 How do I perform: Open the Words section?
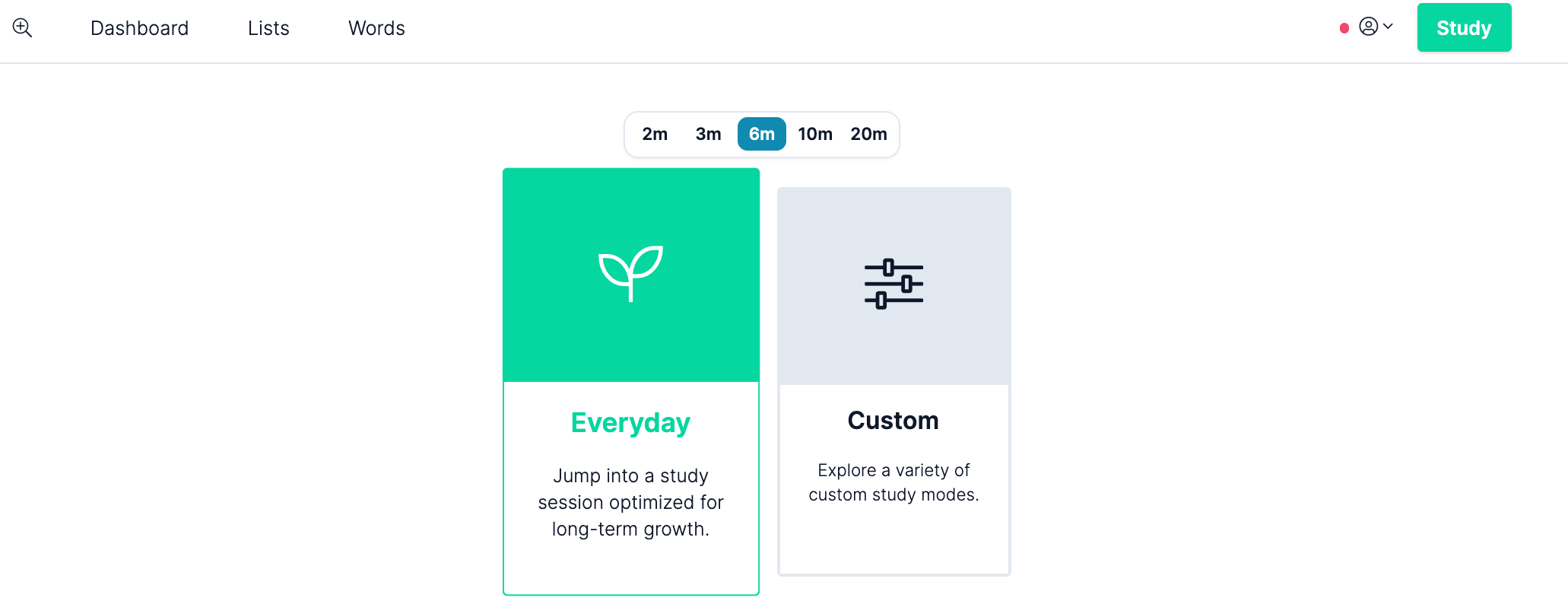click(x=376, y=28)
